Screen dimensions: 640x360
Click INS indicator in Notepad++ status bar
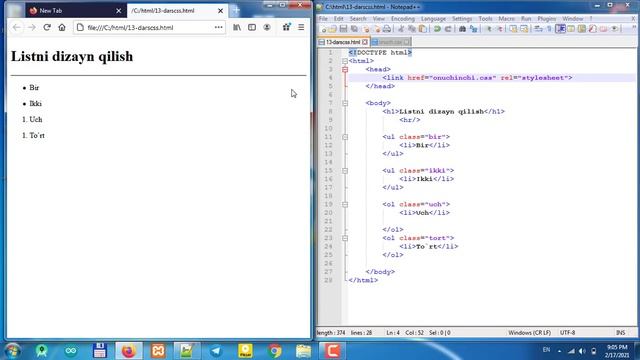620,333
